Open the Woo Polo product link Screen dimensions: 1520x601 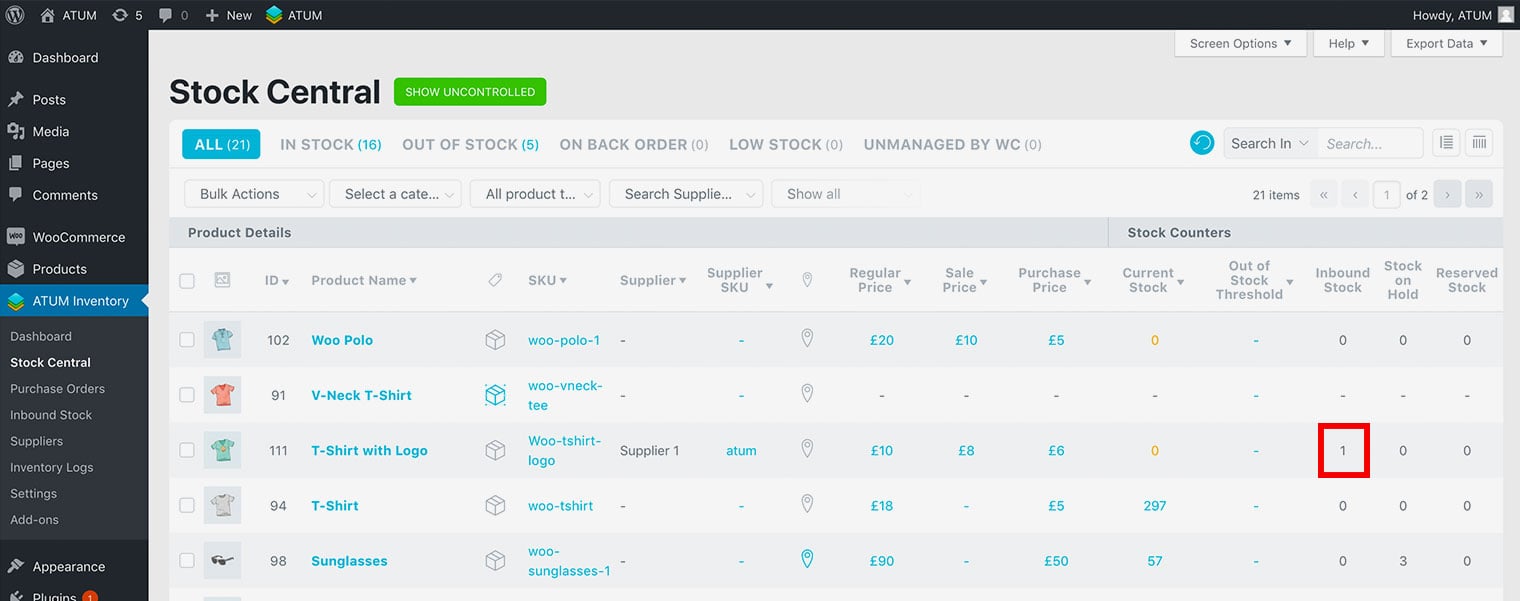pos(342,340)
